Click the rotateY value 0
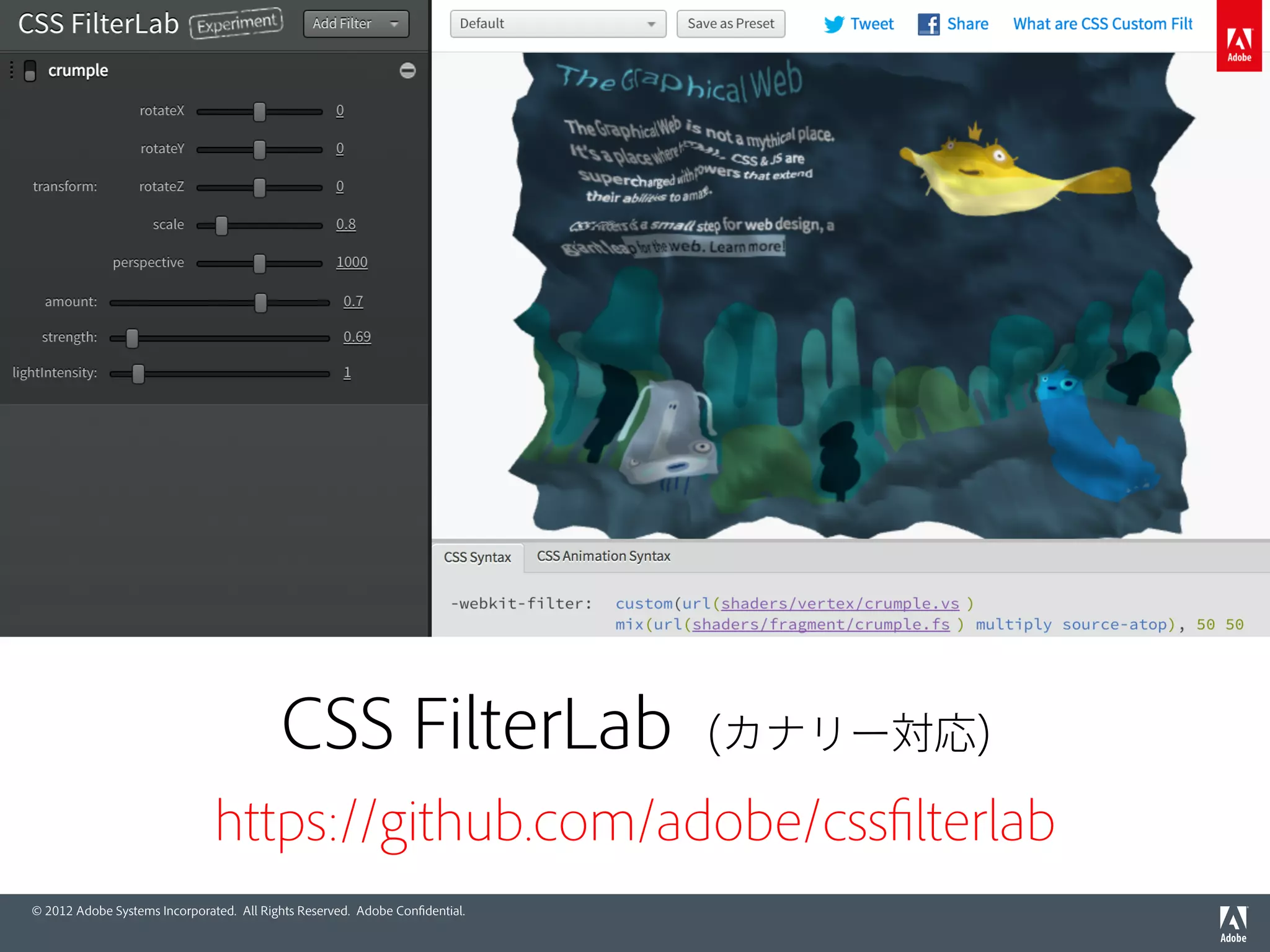1270x952 pixels. (x=340, y=148)
